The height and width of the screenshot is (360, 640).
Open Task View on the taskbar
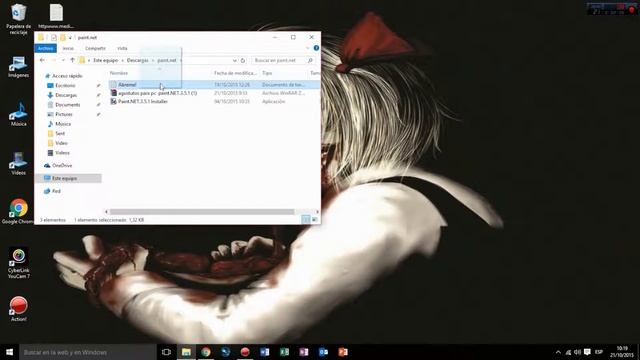coord(166,352)
